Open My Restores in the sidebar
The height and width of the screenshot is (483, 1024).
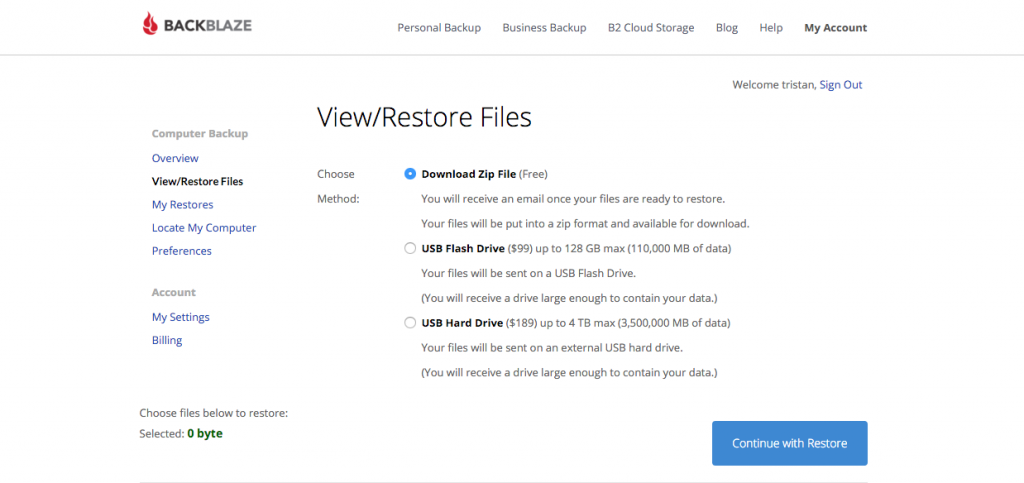tap(182, 205)
